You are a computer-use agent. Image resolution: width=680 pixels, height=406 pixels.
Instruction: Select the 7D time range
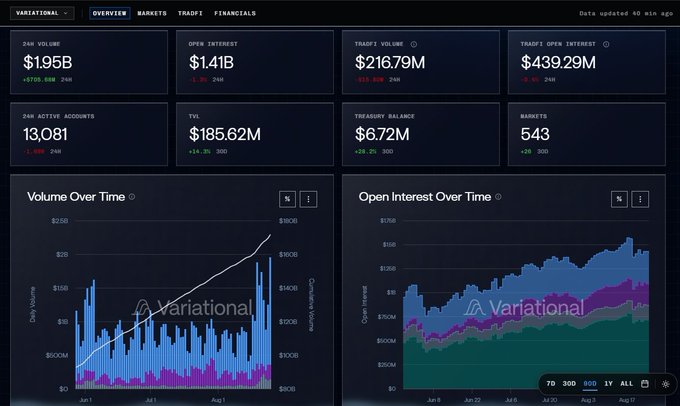[551, 383]
